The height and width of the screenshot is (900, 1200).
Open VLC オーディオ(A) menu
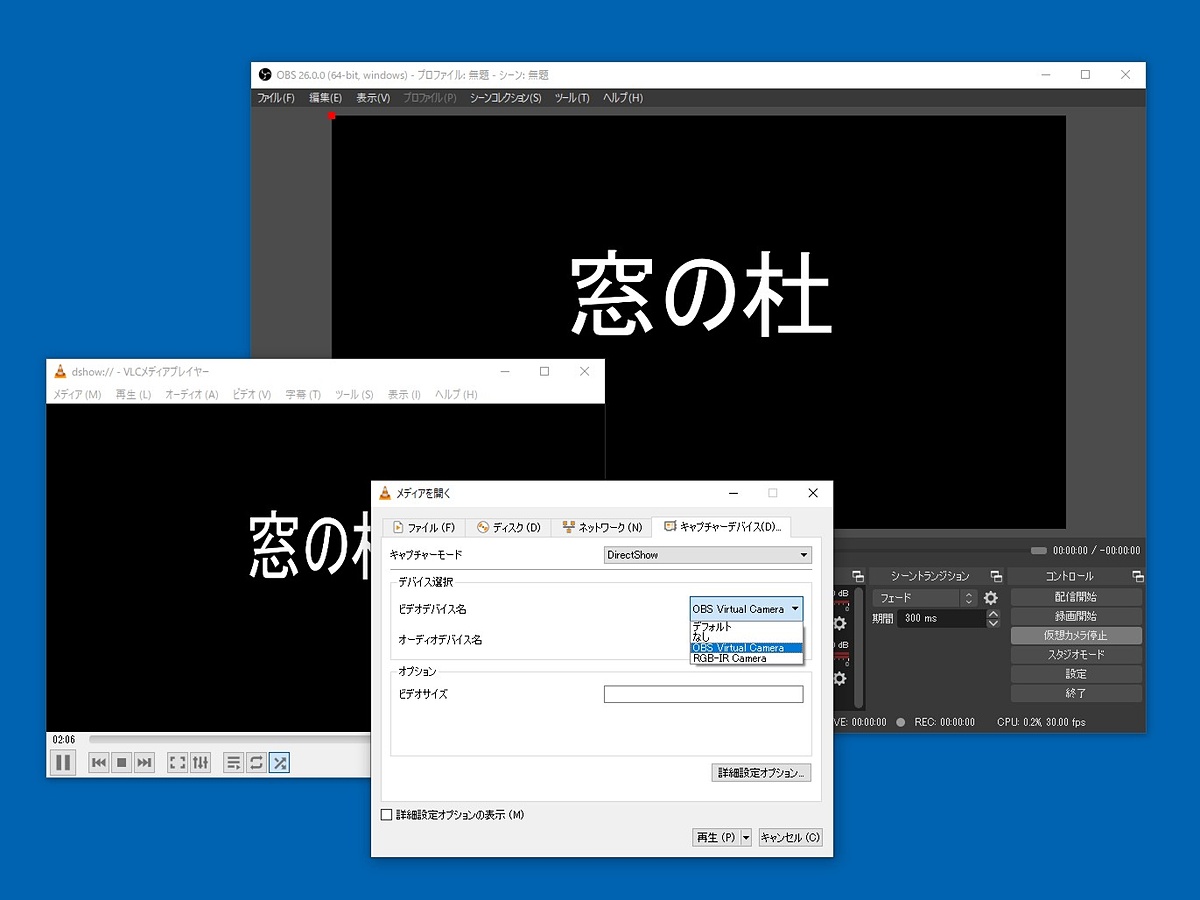[x=191, y=395]
